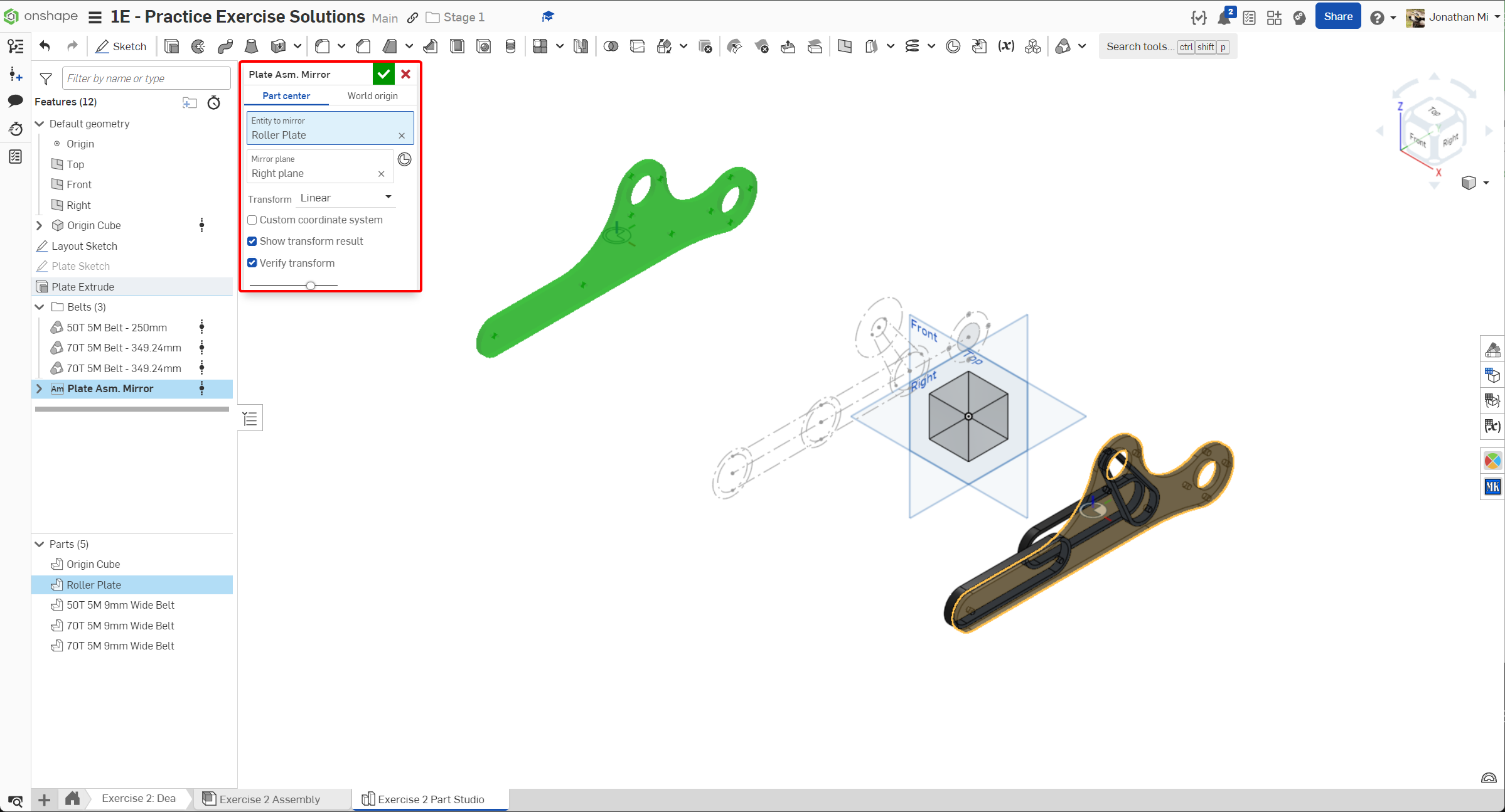Image resolution: width=1505 pixels, height=812 pixels.
Task: Select the Sweep tool
Action: [x=225, y=46]
